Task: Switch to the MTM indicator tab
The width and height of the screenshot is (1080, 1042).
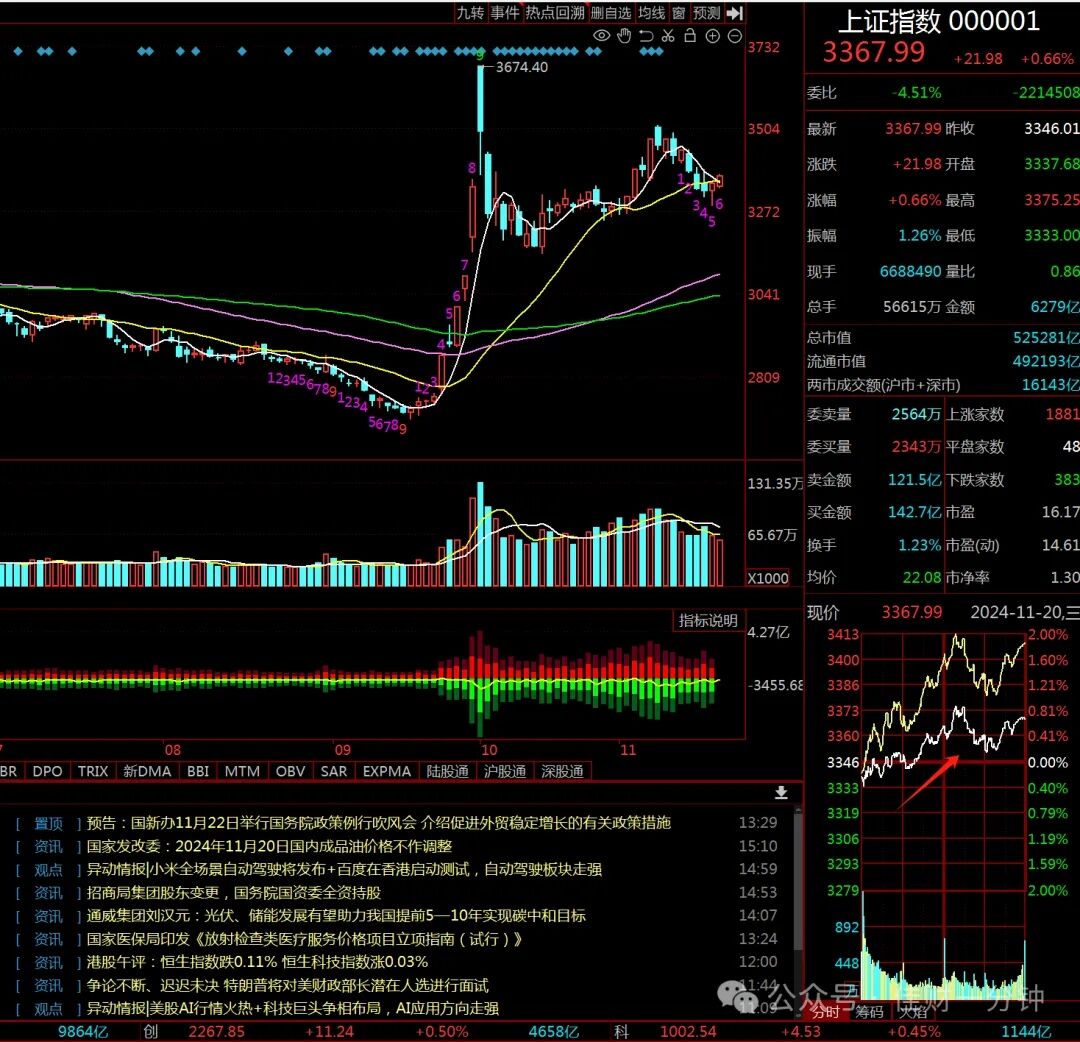Action: tap(242, 771)
